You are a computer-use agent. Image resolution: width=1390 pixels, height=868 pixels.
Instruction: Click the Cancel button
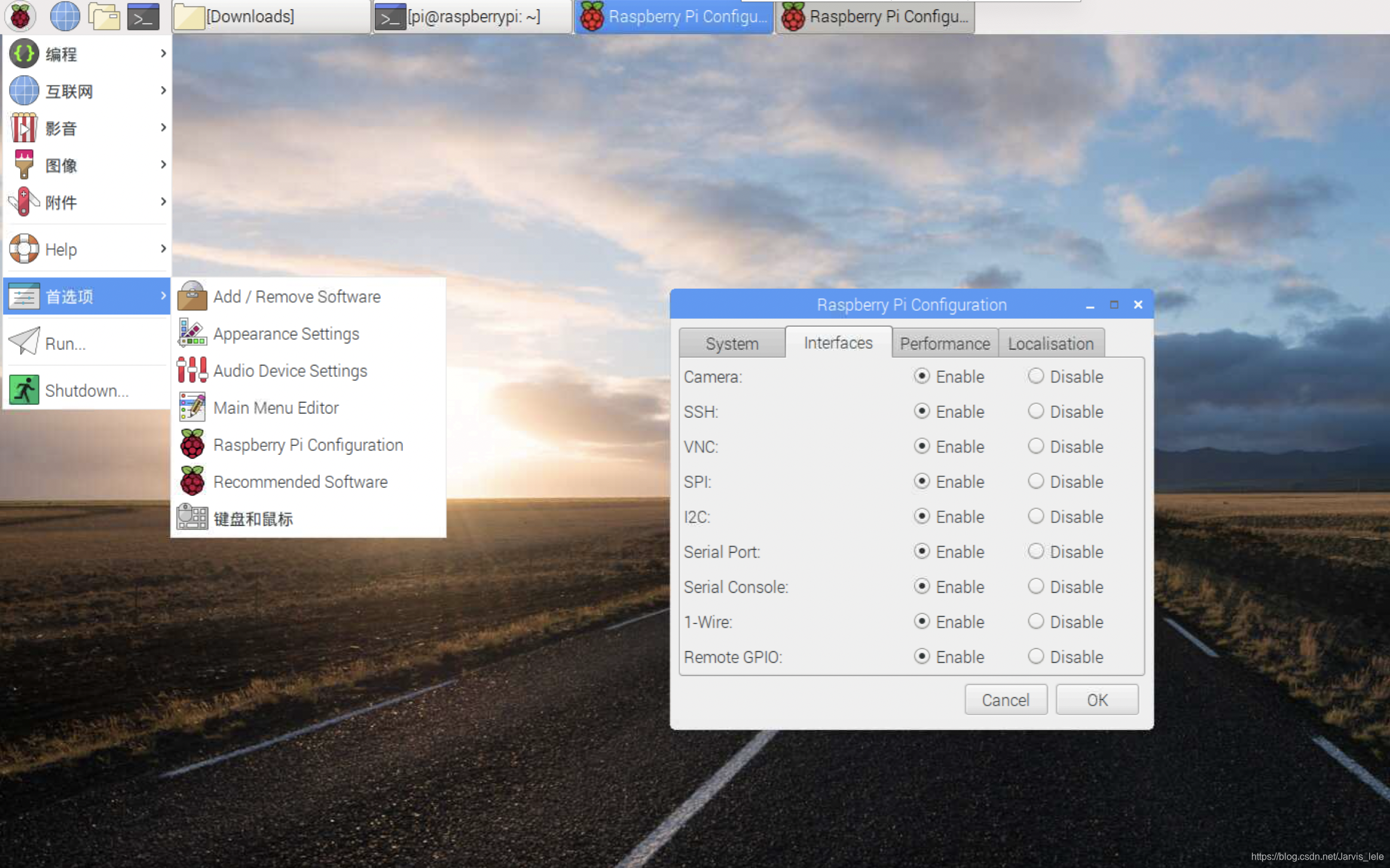1006,699
